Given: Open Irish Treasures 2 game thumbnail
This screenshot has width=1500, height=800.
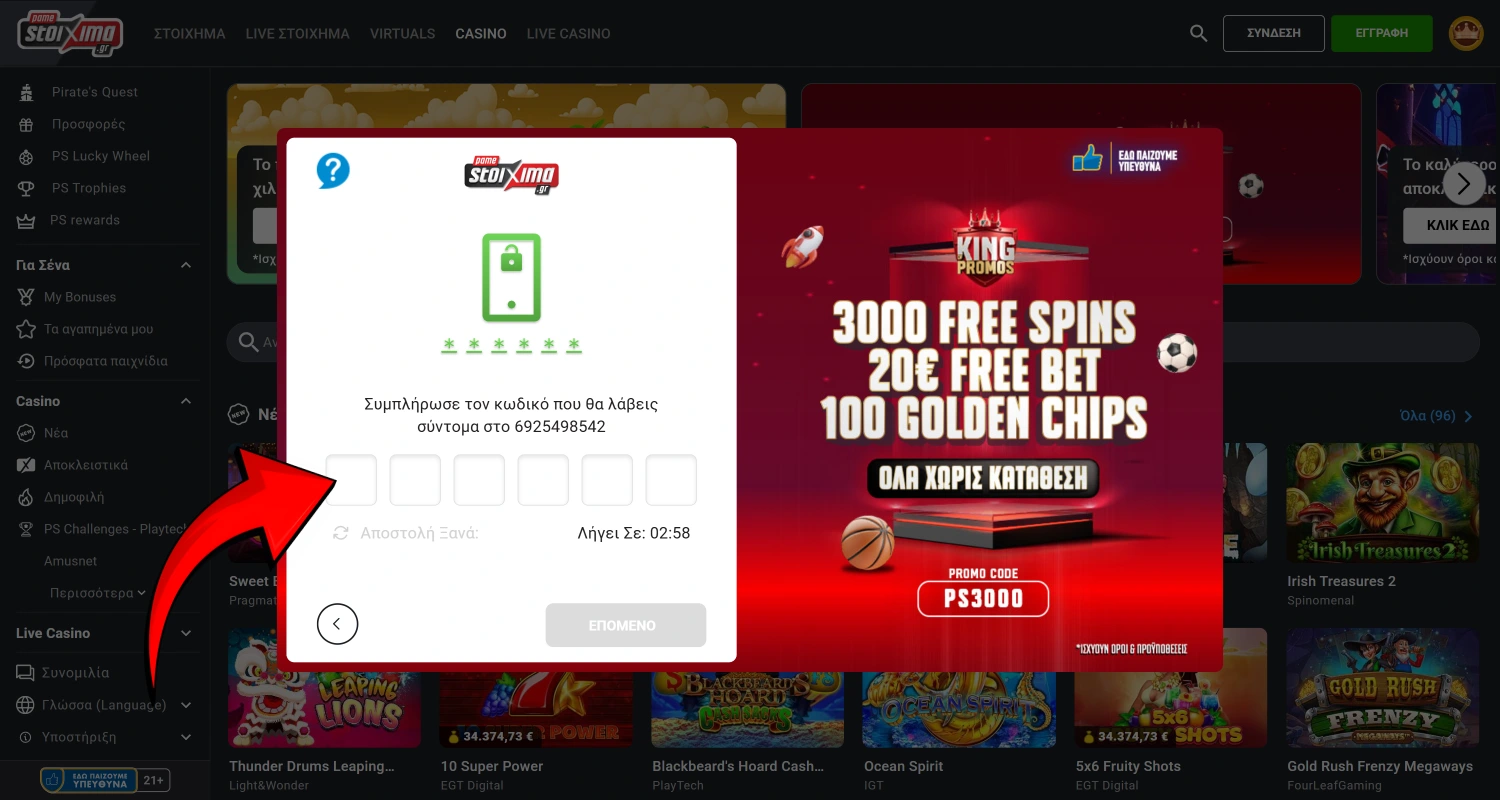Looking at the screenshot, I should point(1382,505).
